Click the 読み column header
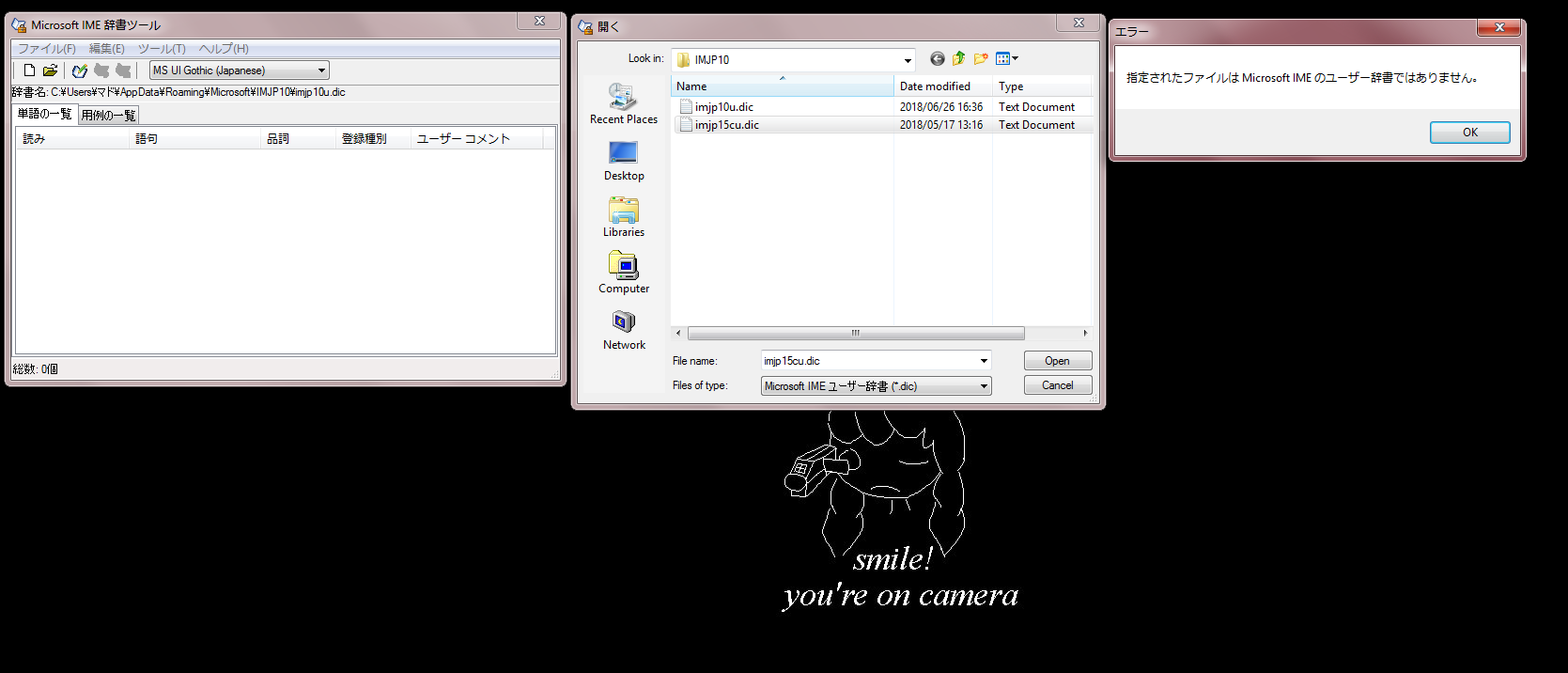This screenshot has width=1568, height=673. click(x=72, y=139)
